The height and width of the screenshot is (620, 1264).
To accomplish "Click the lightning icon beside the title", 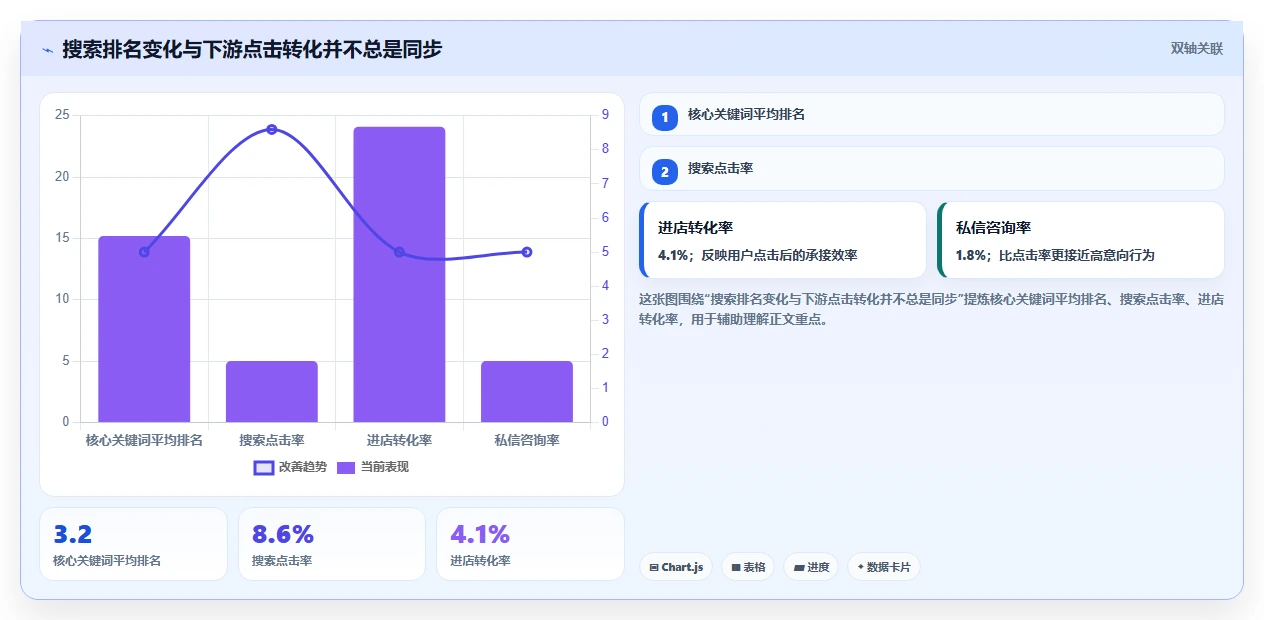I will 48,49.
